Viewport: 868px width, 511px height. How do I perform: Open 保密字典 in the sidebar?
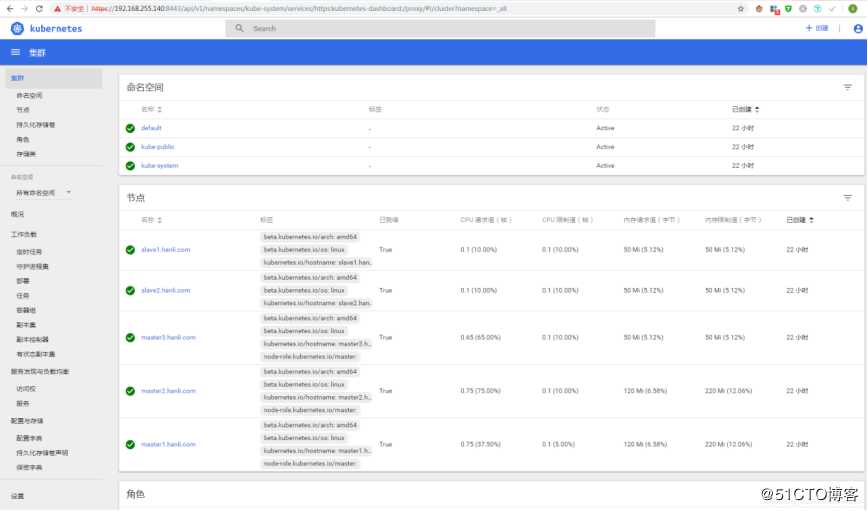click(x=29, y=468)
